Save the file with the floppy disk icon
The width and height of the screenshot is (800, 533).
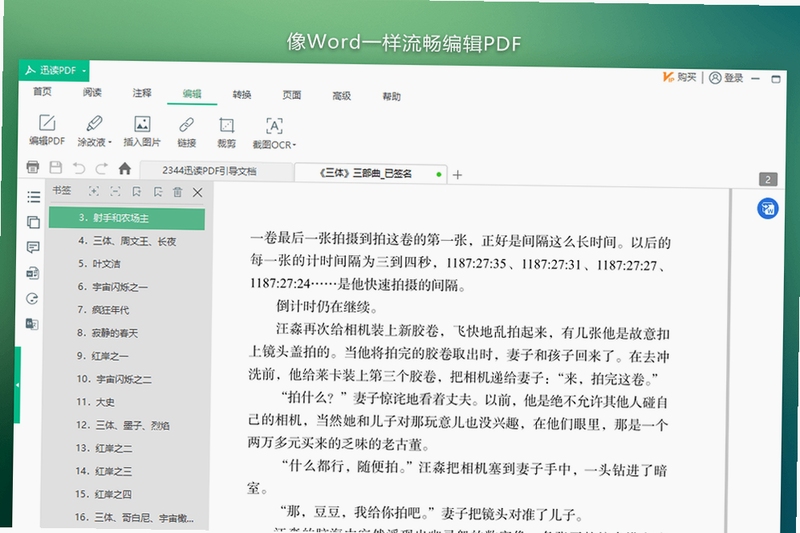[56, 167]
